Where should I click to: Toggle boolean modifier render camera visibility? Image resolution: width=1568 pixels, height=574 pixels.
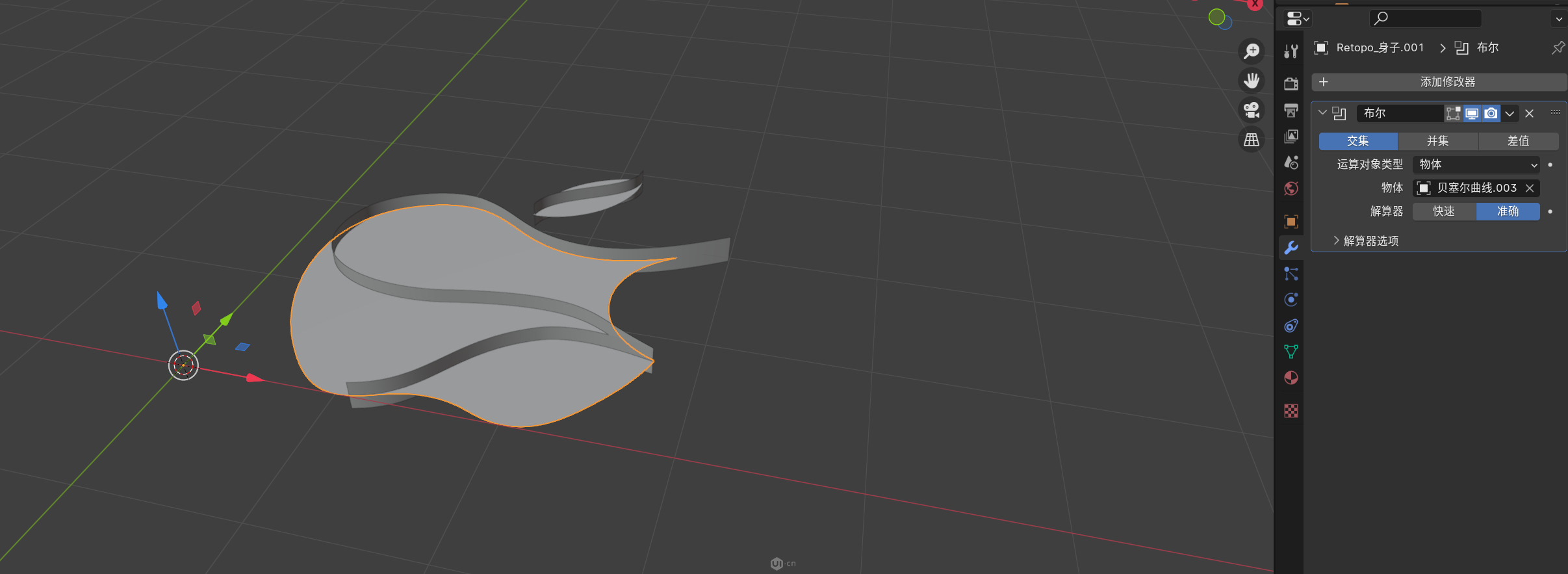point(1491,113)
